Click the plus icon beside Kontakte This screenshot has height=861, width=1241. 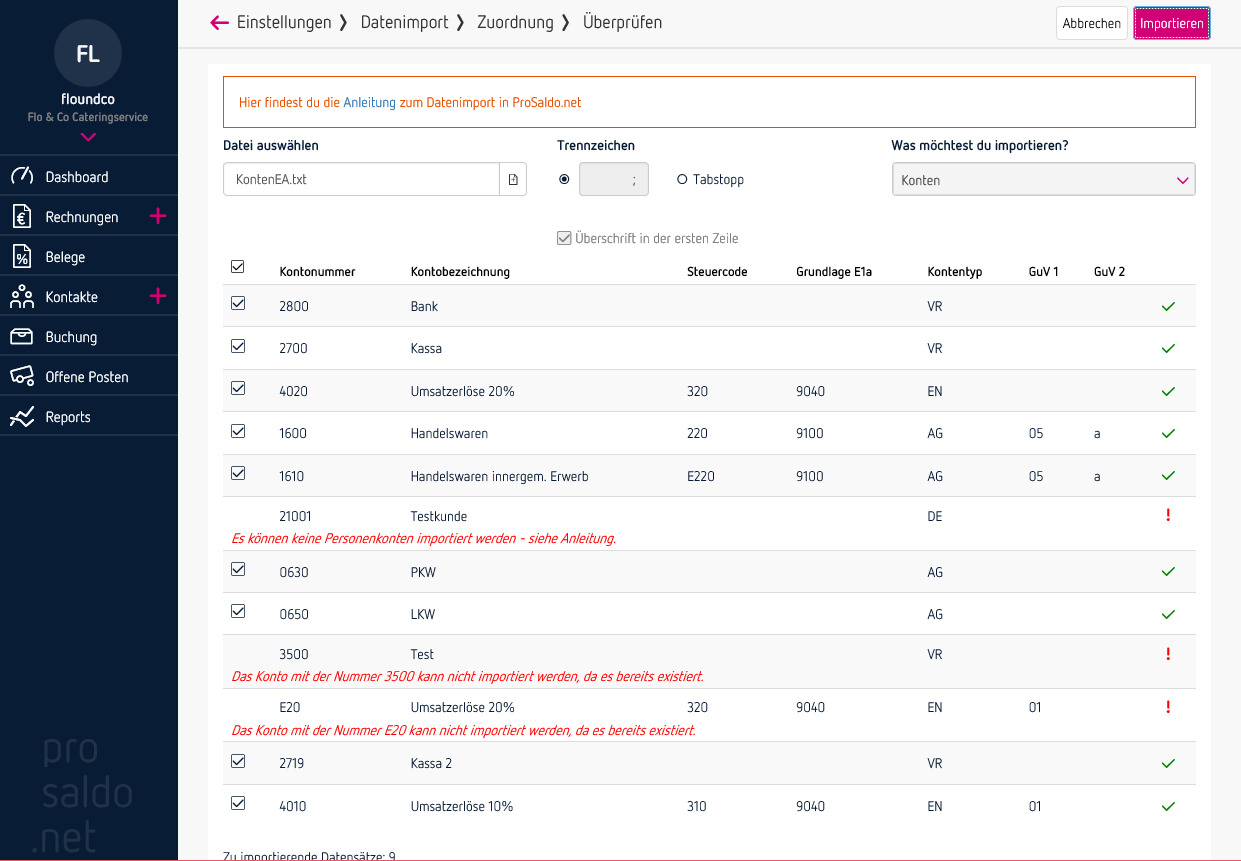click(x=160, y=296)
